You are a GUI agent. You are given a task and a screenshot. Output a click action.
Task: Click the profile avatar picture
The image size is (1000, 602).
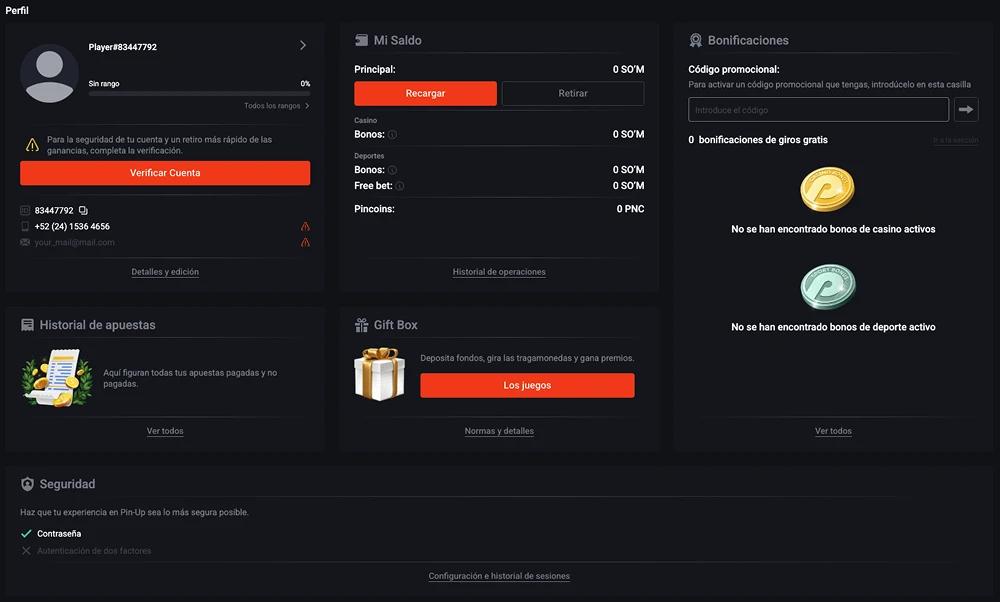click(50, 74)
